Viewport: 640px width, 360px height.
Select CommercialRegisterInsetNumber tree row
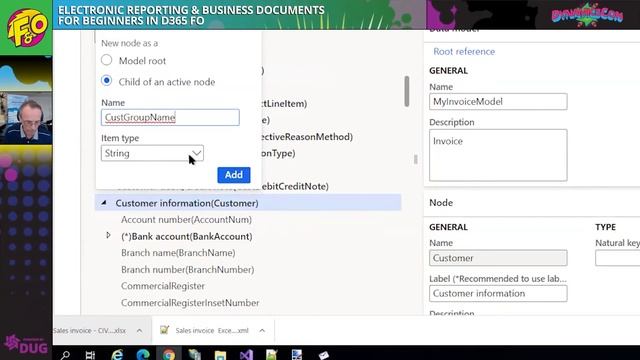pos(190,303)
